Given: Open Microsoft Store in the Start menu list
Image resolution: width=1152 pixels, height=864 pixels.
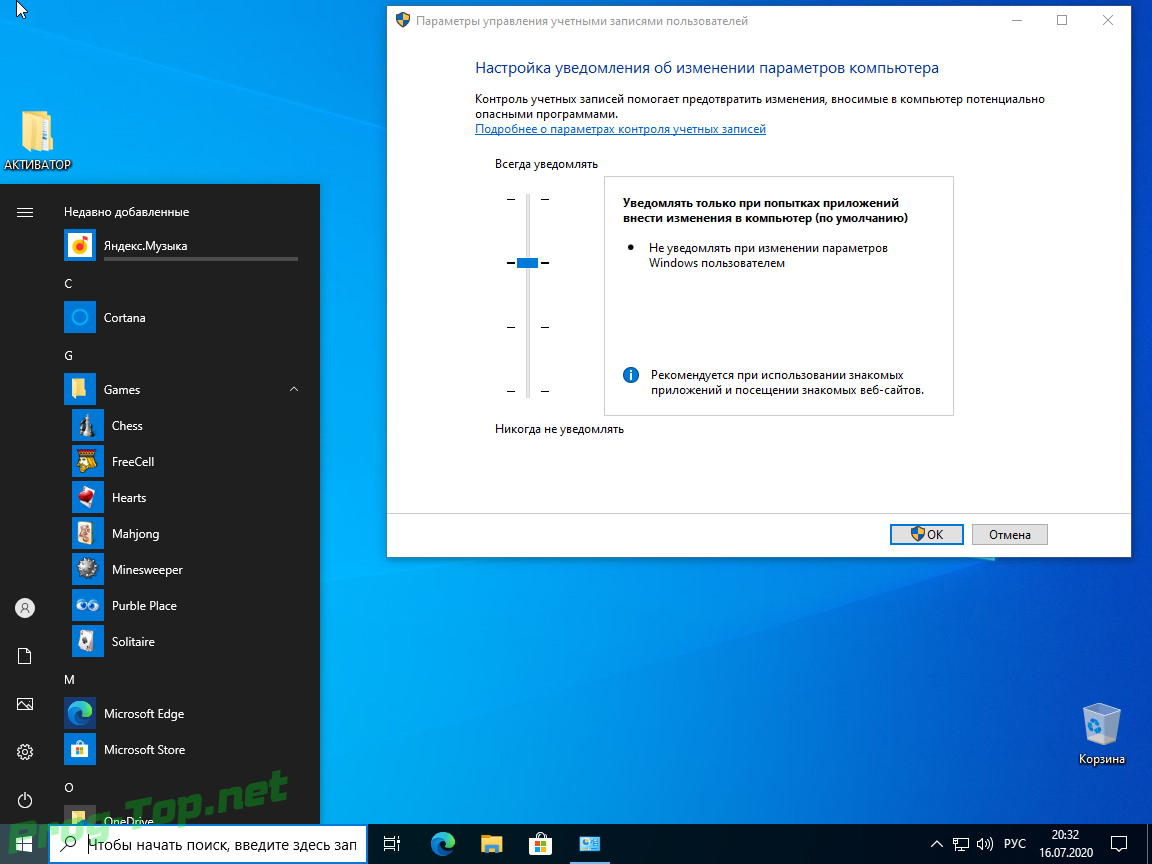Looking at the screenshot, I should point(144,750).
